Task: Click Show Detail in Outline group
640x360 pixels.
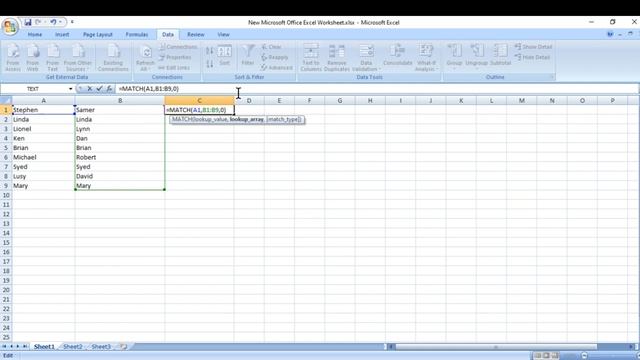Action: (533, 47)
